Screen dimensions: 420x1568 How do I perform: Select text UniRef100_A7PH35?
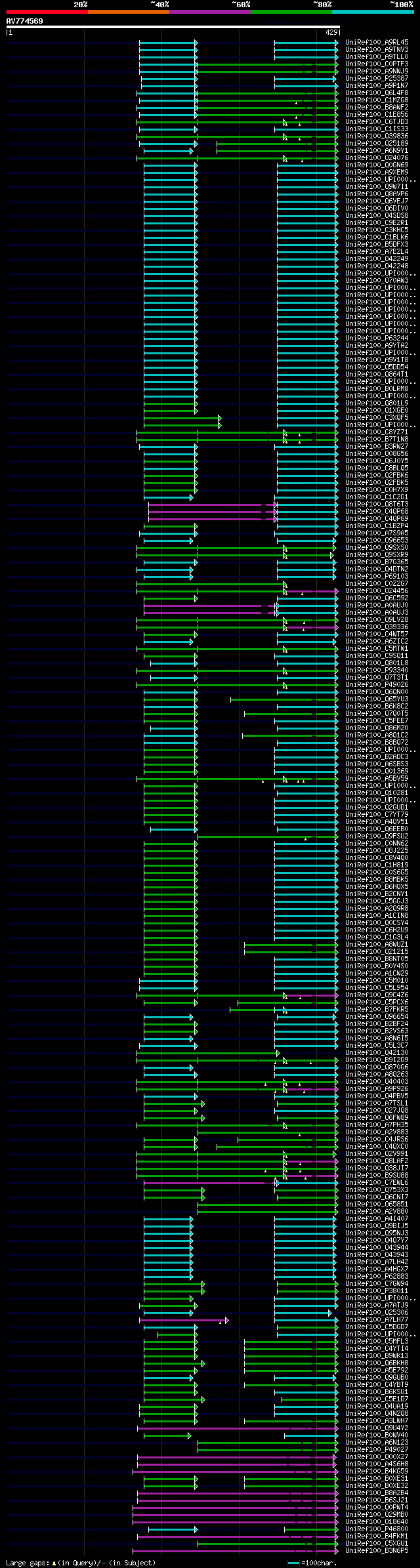click(377, 1125)
